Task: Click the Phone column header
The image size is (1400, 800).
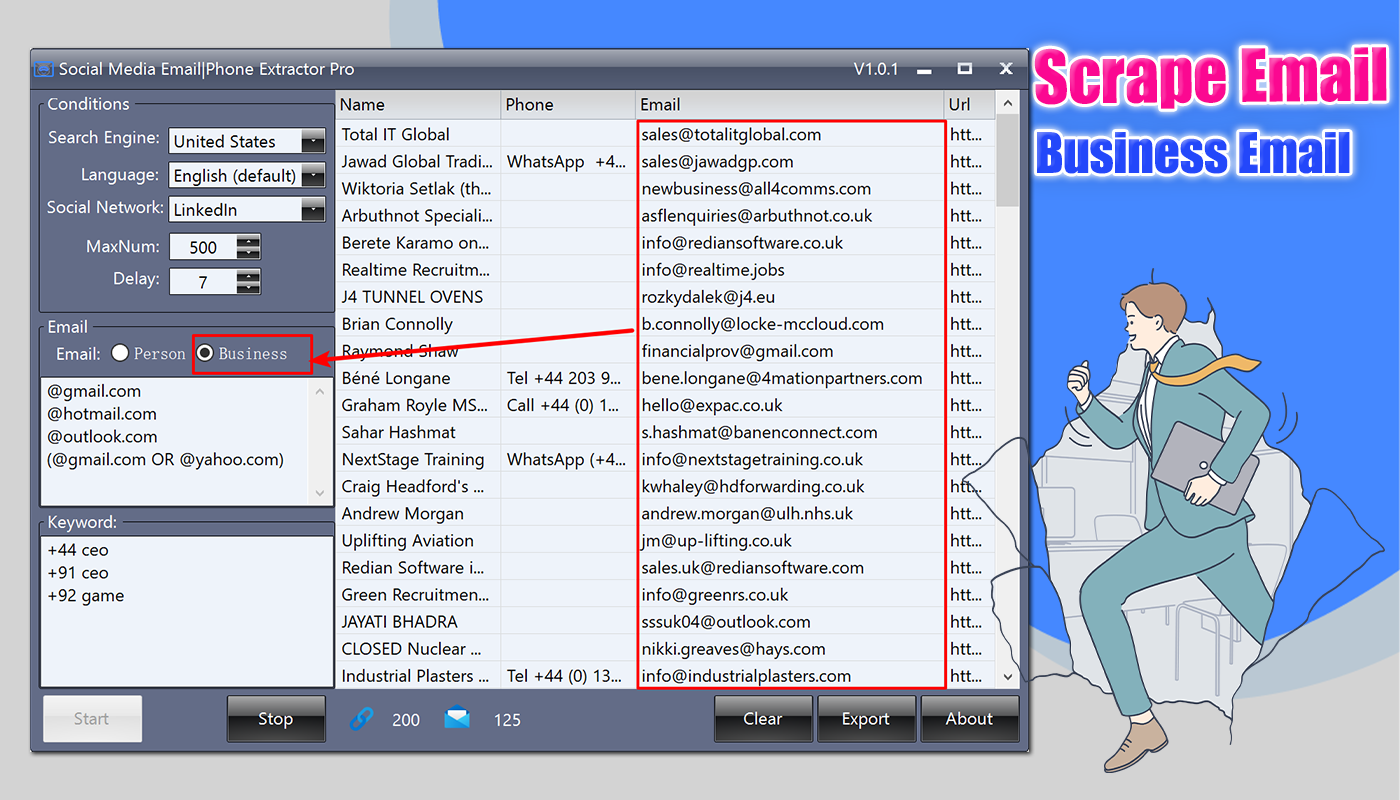Action: click(568, 104)
